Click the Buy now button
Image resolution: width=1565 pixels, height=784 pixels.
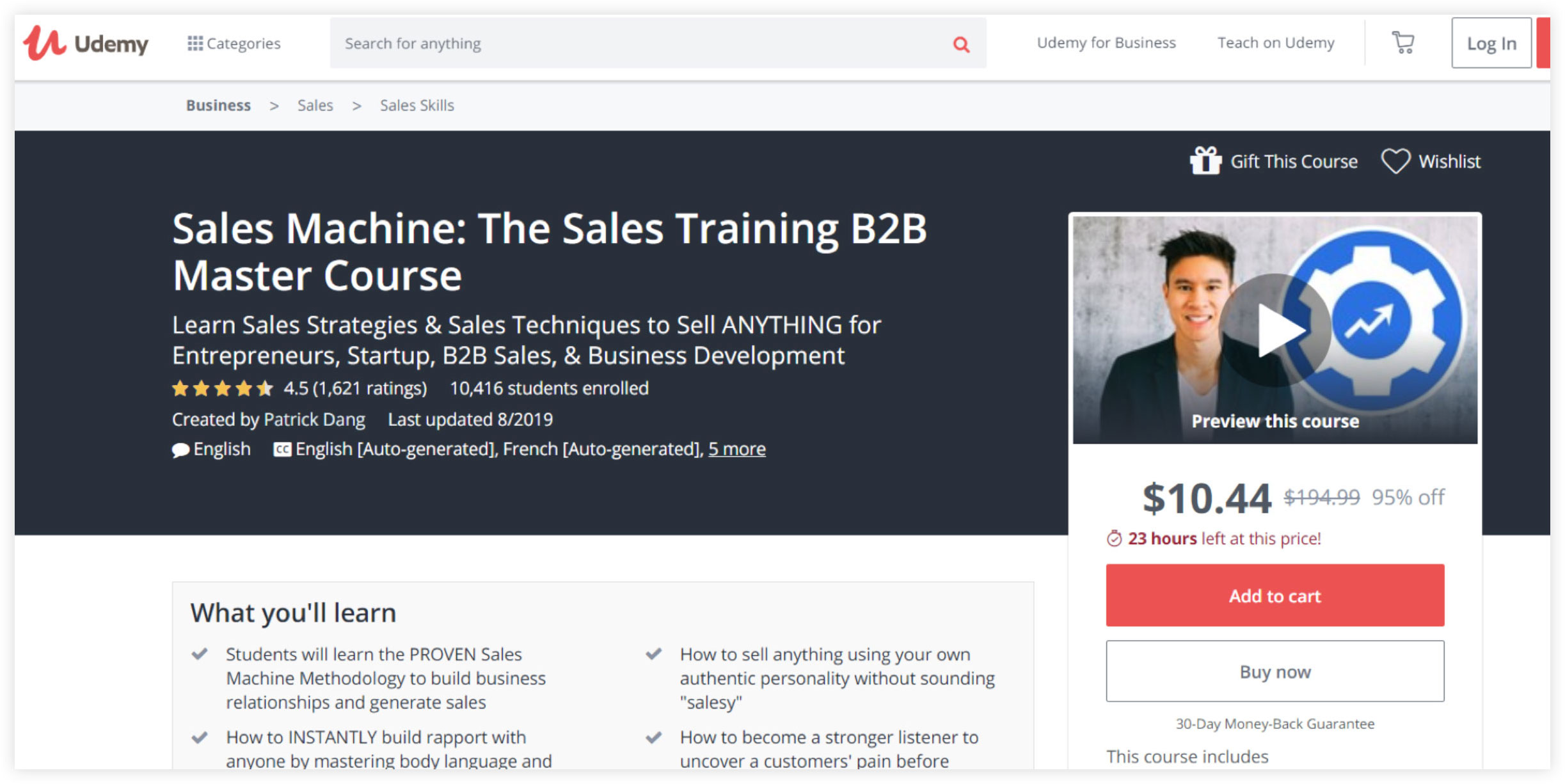(1275, 671)
